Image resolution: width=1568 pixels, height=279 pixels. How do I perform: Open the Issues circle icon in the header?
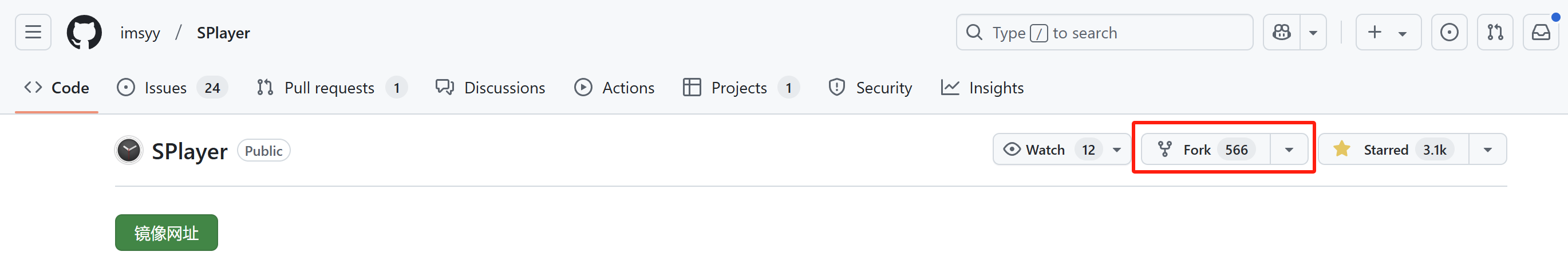(x=1449, y=32)
